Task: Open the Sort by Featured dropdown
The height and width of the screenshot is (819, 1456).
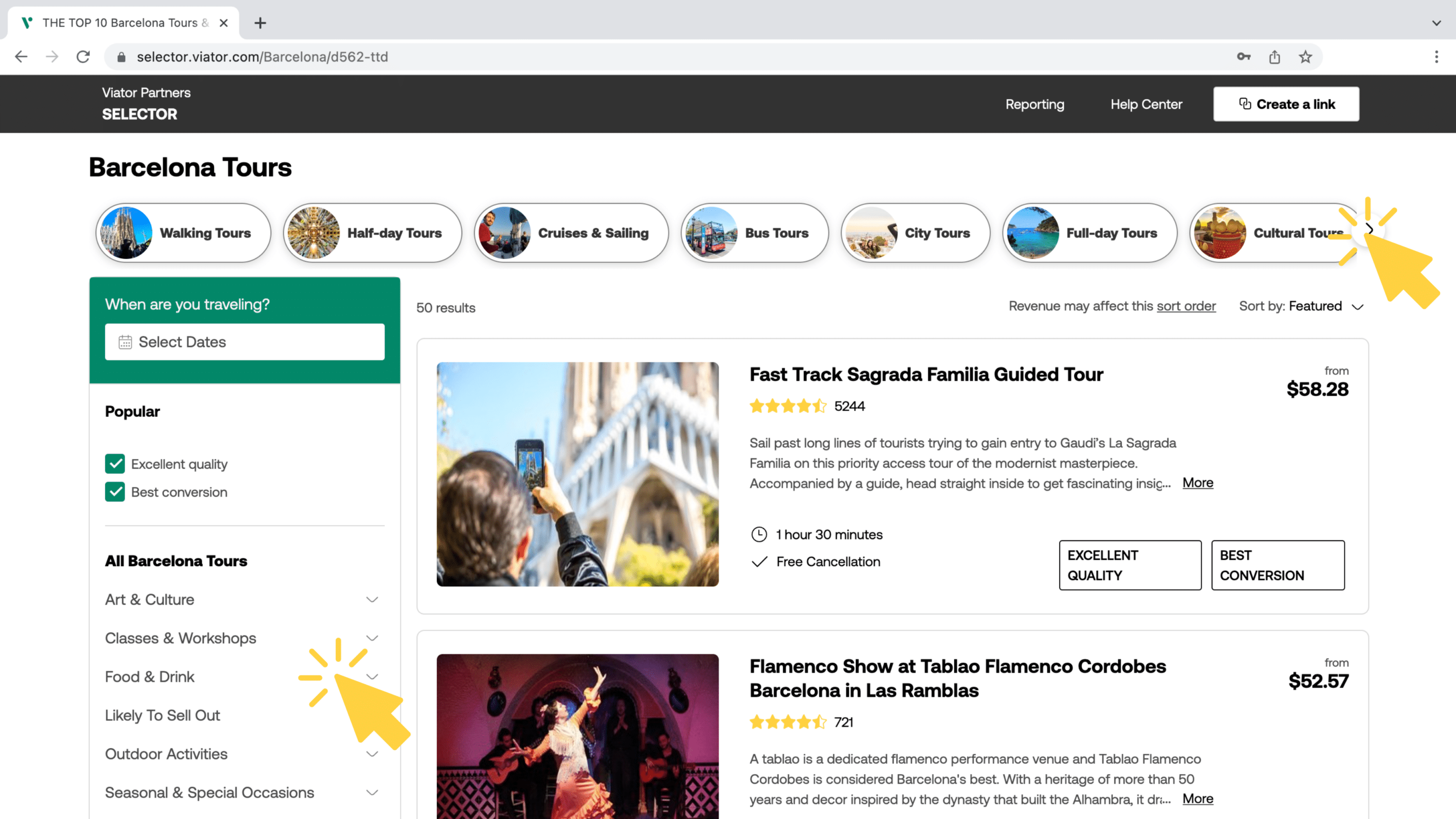Action: [1302, 306]
